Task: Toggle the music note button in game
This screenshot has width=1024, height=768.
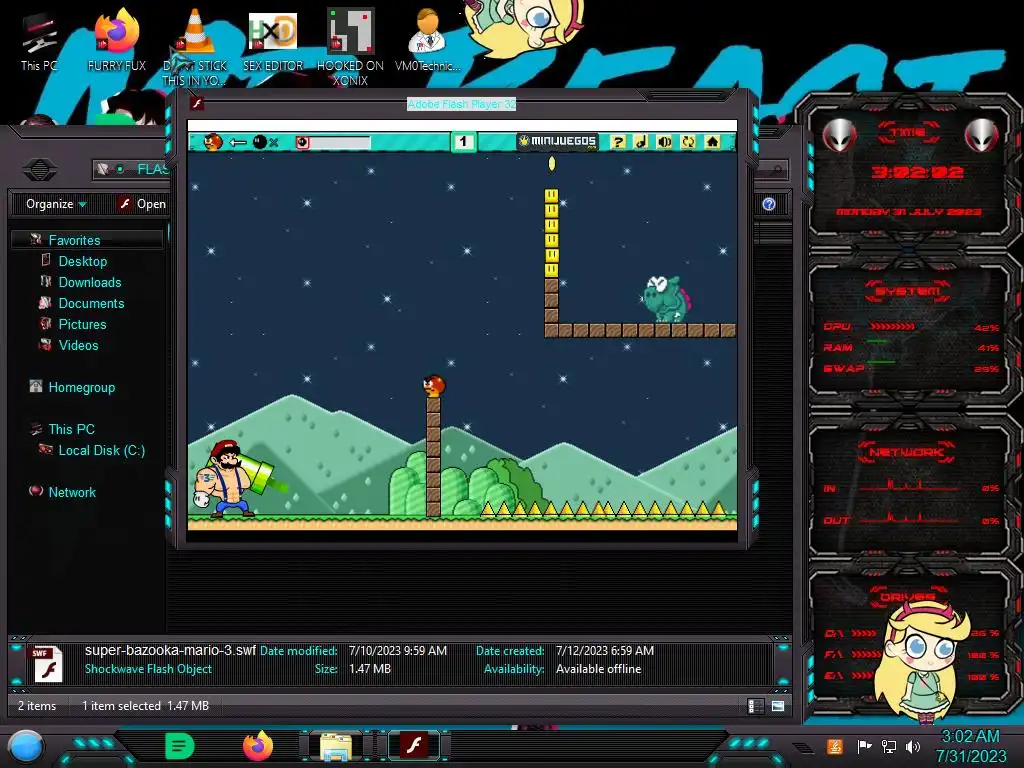Action: [641, 142]
